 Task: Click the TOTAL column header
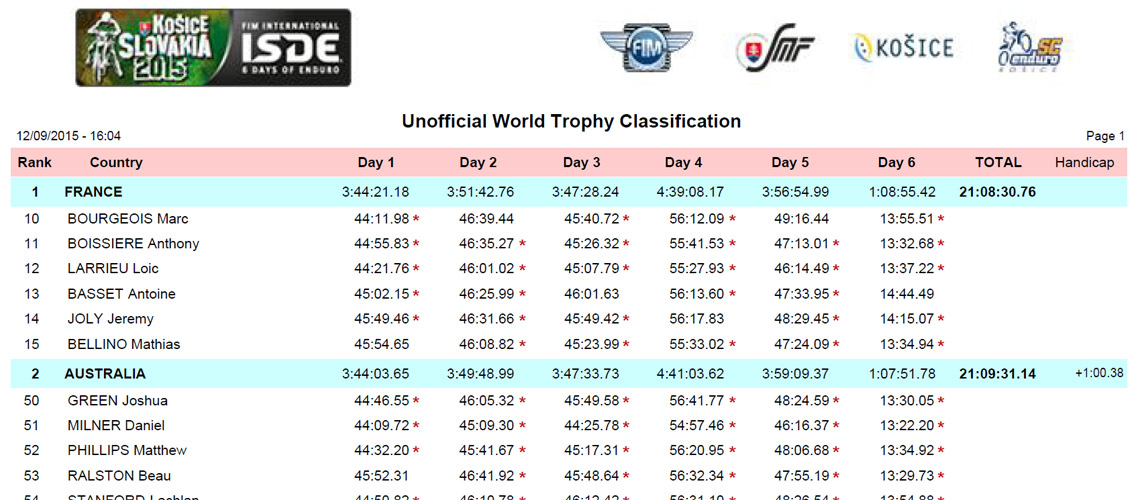click(998, 162)
